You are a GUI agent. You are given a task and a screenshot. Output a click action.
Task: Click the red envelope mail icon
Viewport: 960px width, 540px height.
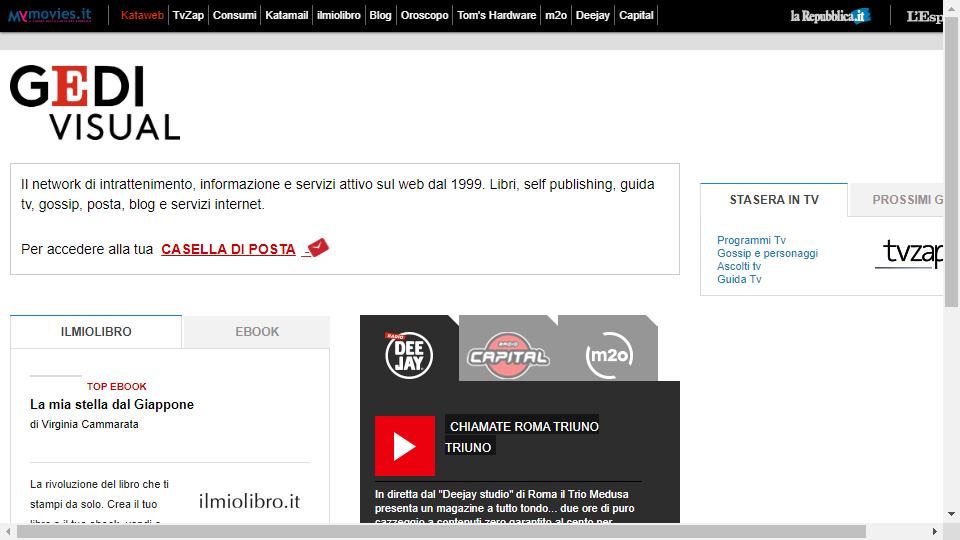click(317, 248)
